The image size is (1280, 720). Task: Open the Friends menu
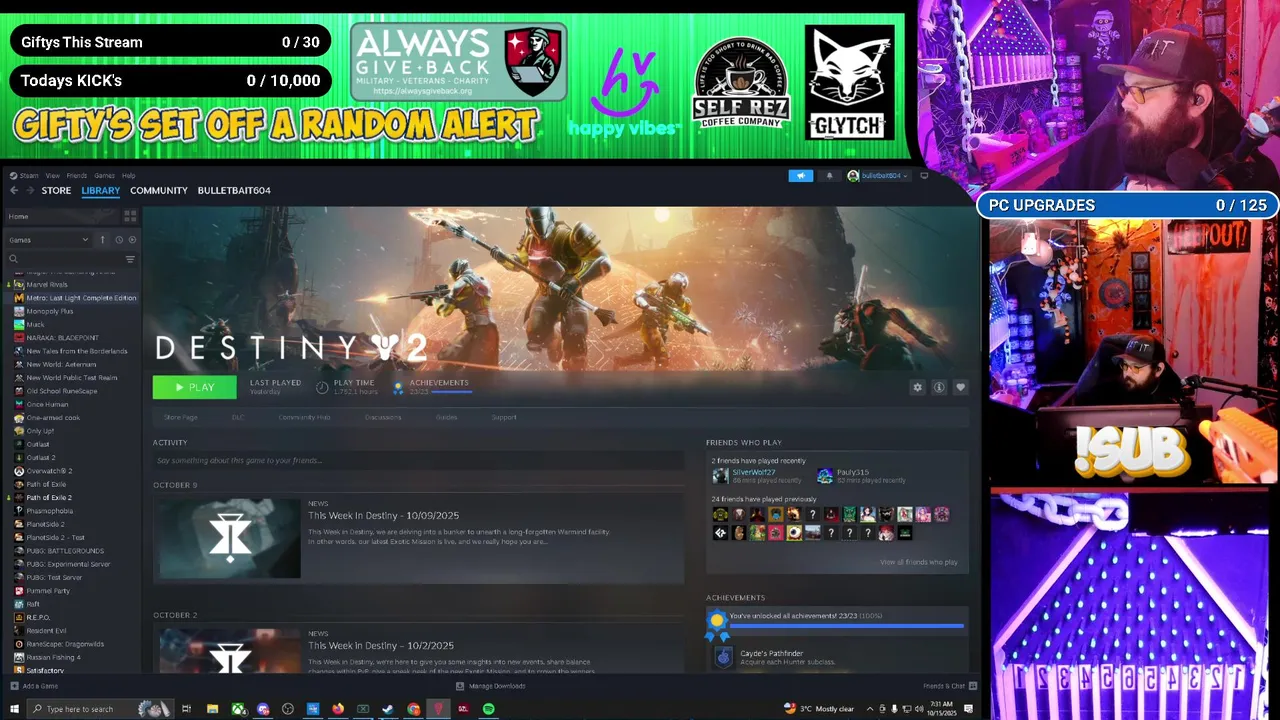click(x=77, y=176)
